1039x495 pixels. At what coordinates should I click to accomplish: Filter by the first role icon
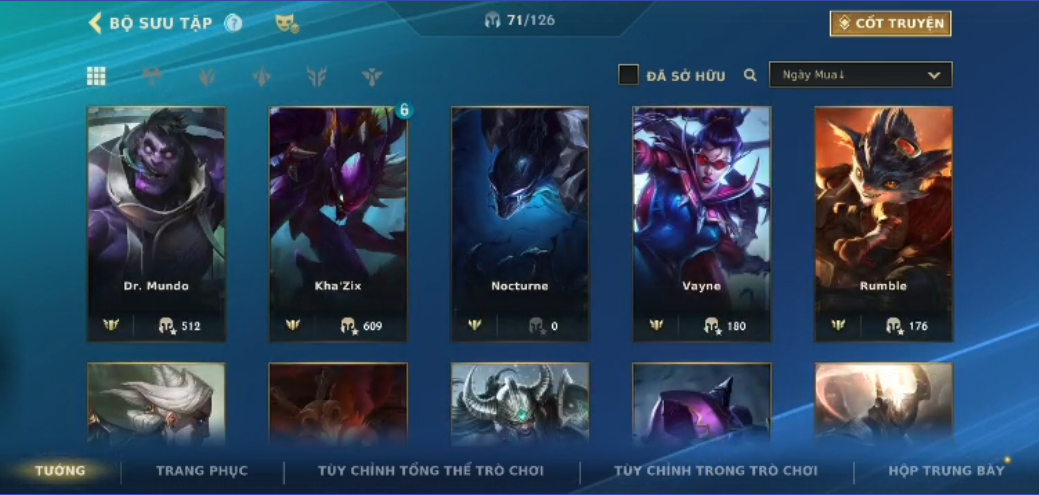[152, 76]
